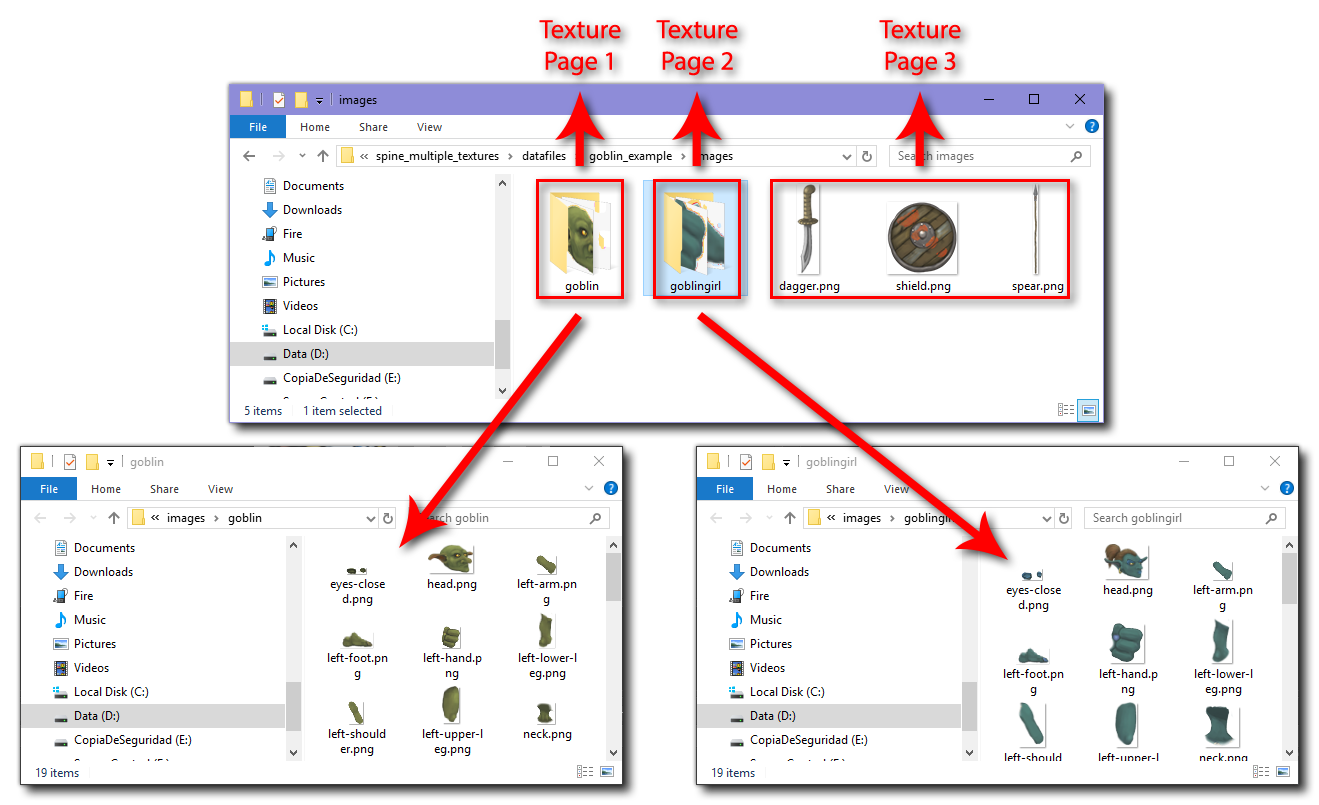Expand the ribbon in the images window
The height and width of the screenshot is (805, 1319).
(x=1070, y=127)
